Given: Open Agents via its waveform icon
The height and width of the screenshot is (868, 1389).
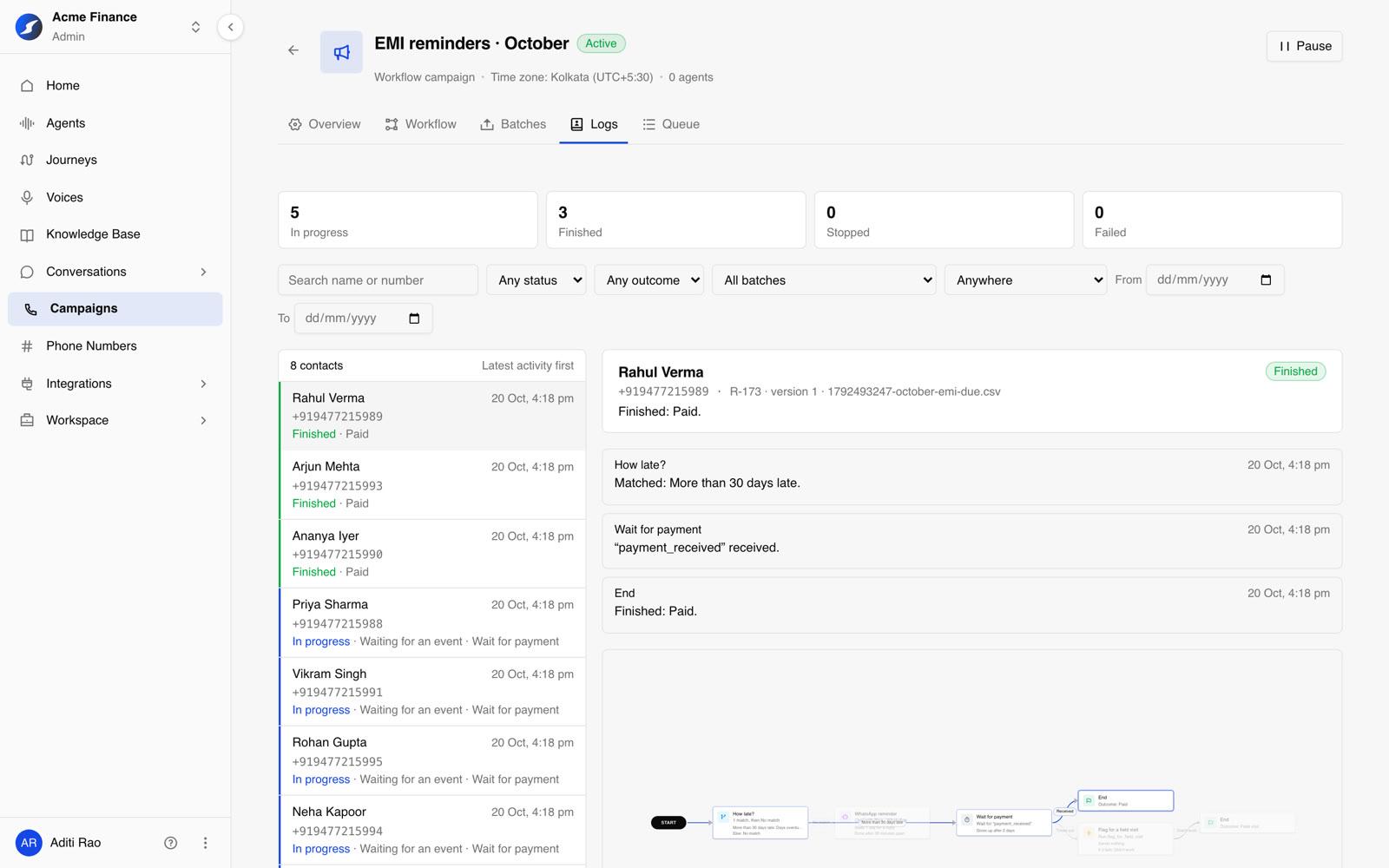Looking at the screenshot, I should coord(27,123).
